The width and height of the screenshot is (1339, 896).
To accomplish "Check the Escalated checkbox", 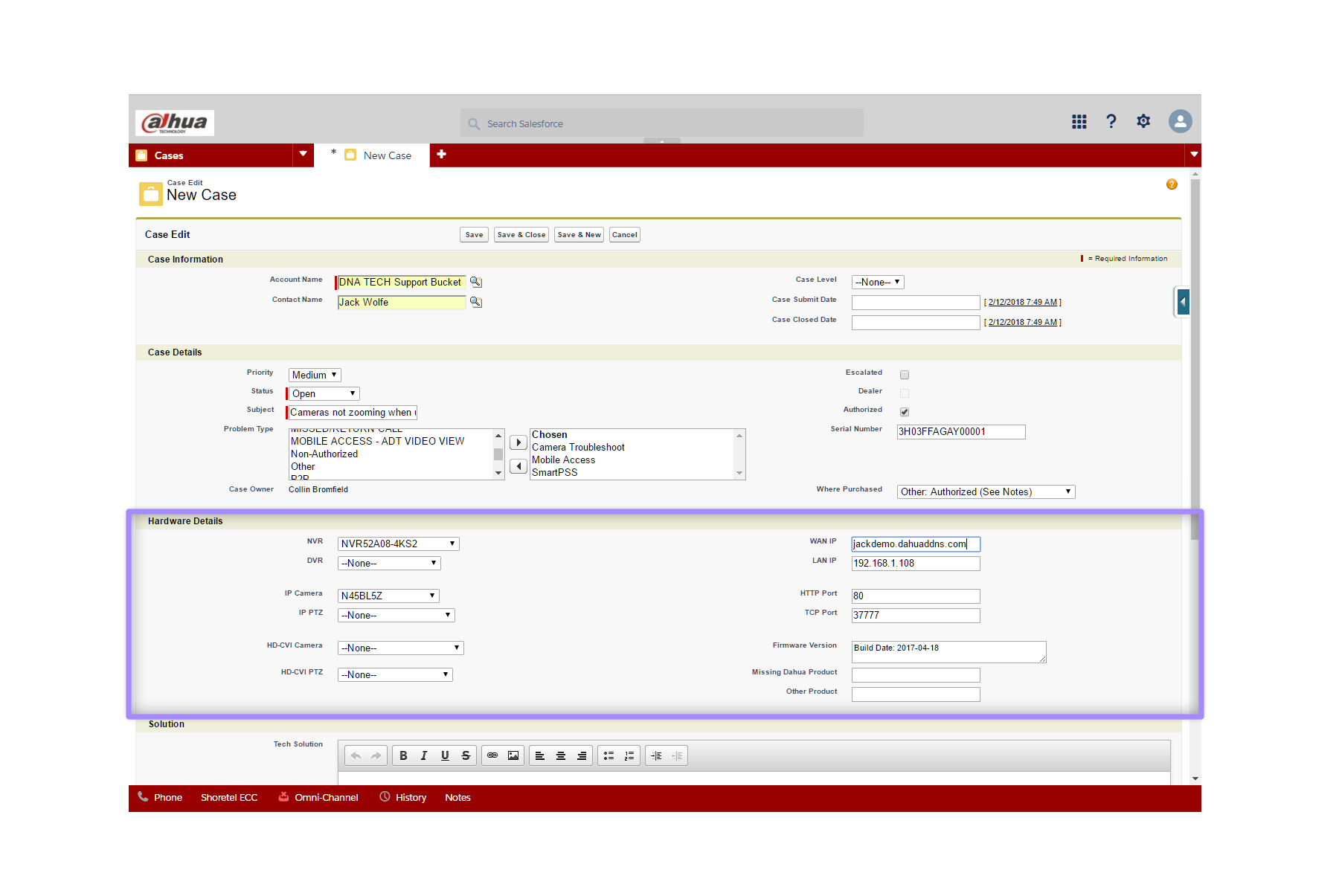I will click(905, 375).
